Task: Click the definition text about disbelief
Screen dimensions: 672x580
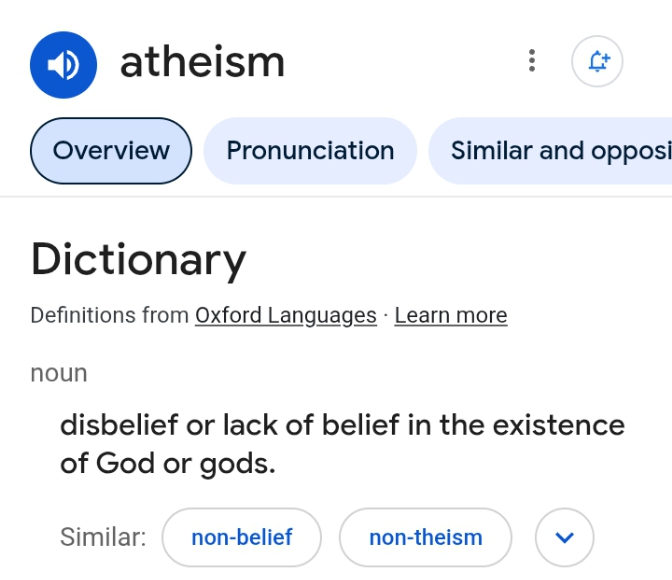Action: [x=342, y=444]
